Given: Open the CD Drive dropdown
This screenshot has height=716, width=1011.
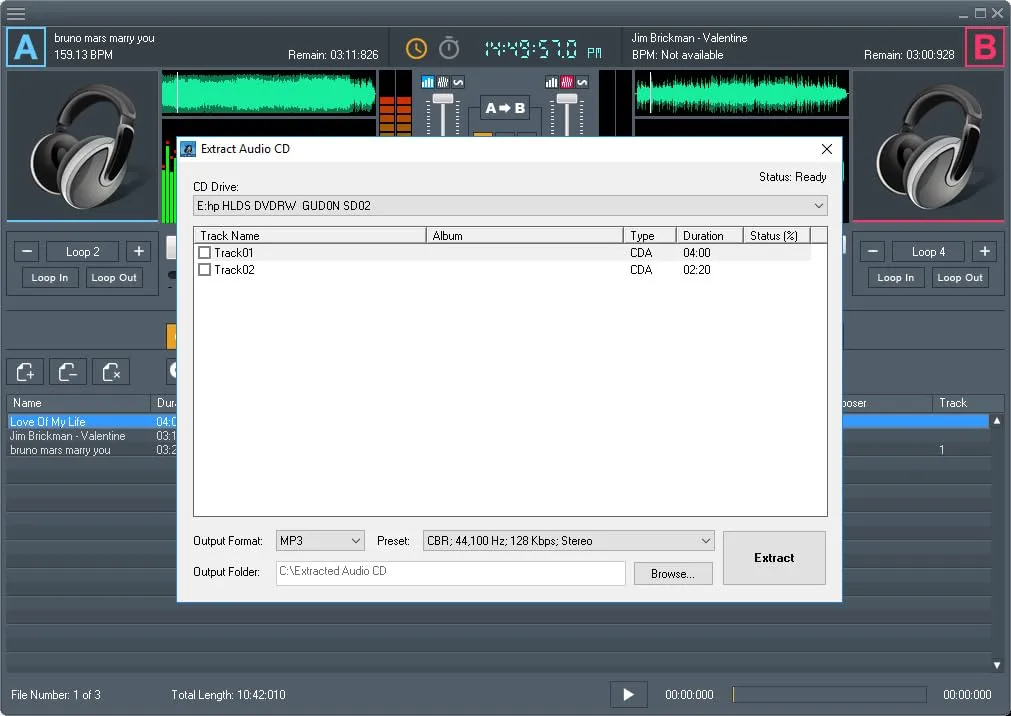Looking at the screenshot, I should click(x=820, y=205).
